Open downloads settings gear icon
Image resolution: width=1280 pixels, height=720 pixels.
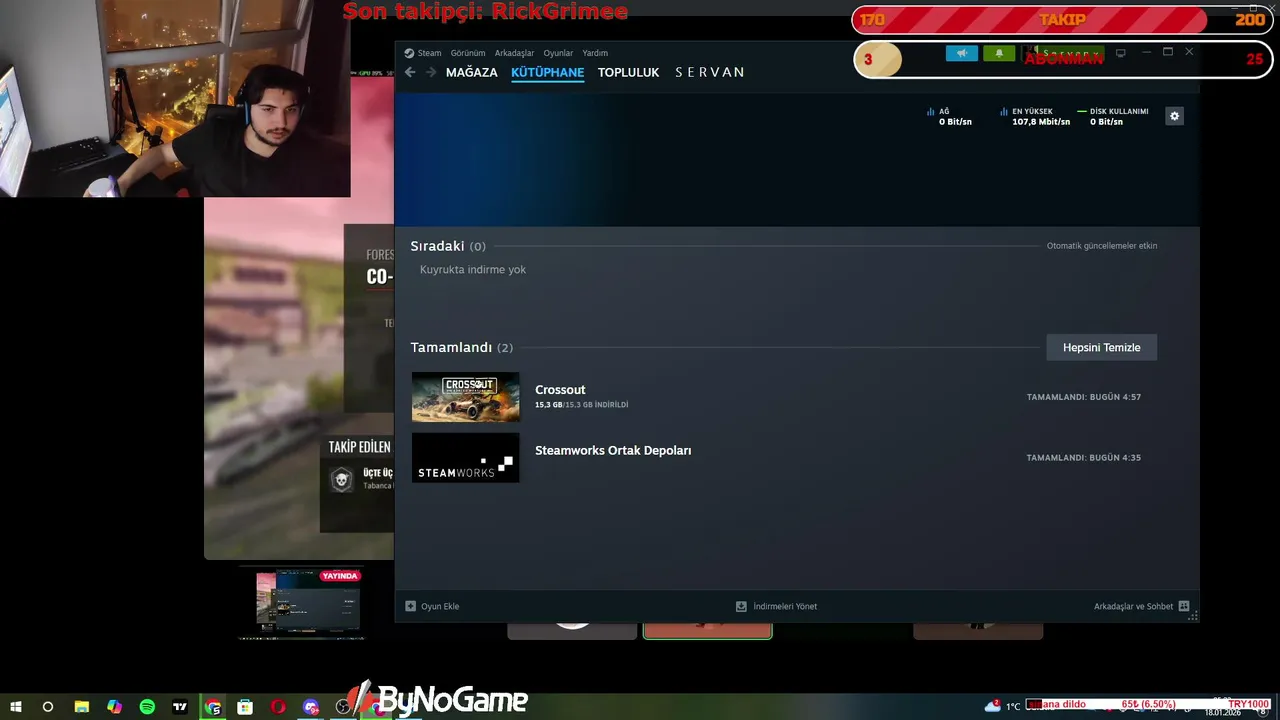click(x=1174, y=116)
